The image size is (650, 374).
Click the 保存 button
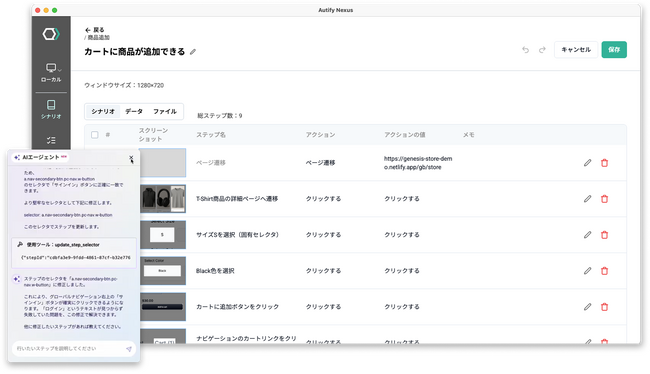coord(614,50)
